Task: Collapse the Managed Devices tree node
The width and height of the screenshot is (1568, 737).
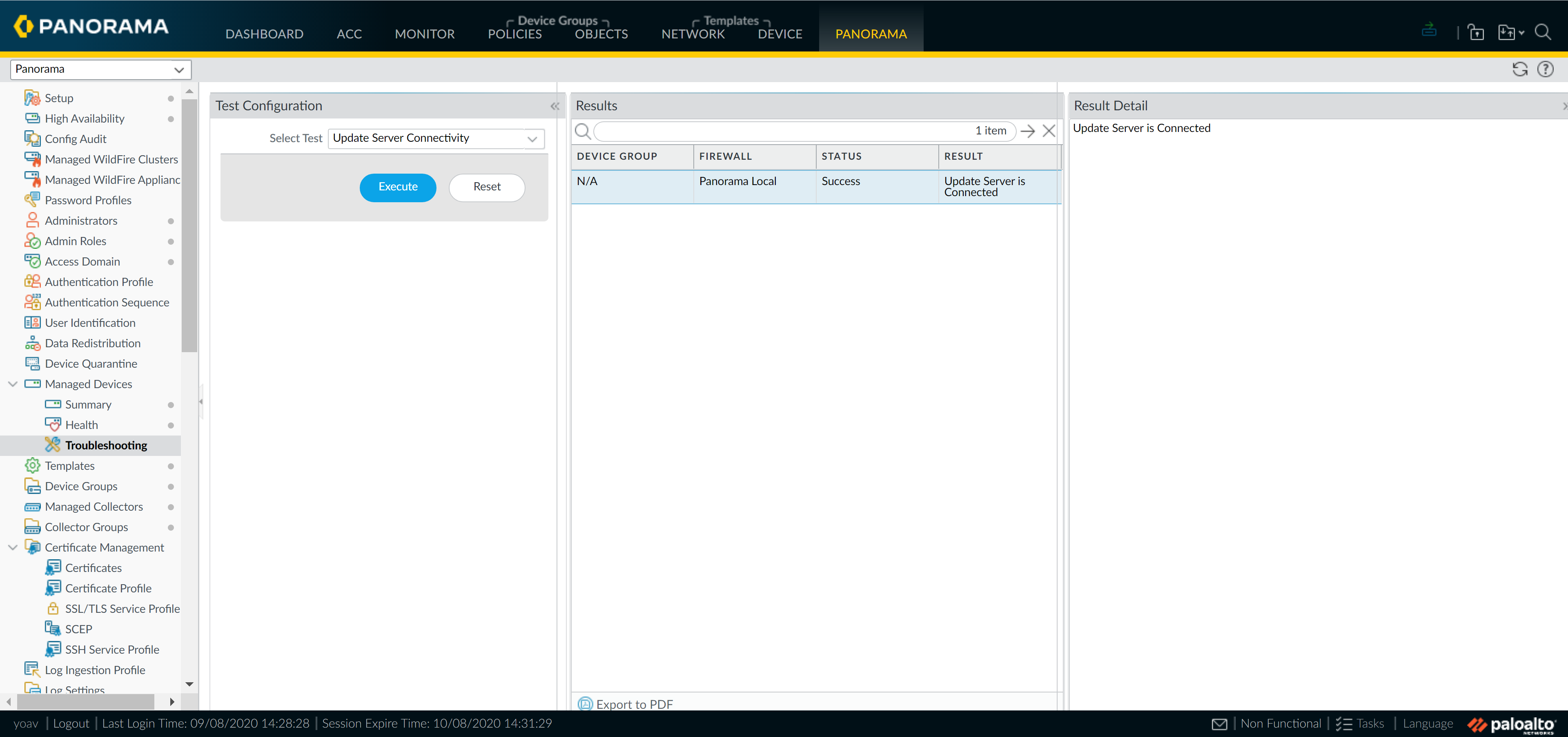Action: coord(13,384)
